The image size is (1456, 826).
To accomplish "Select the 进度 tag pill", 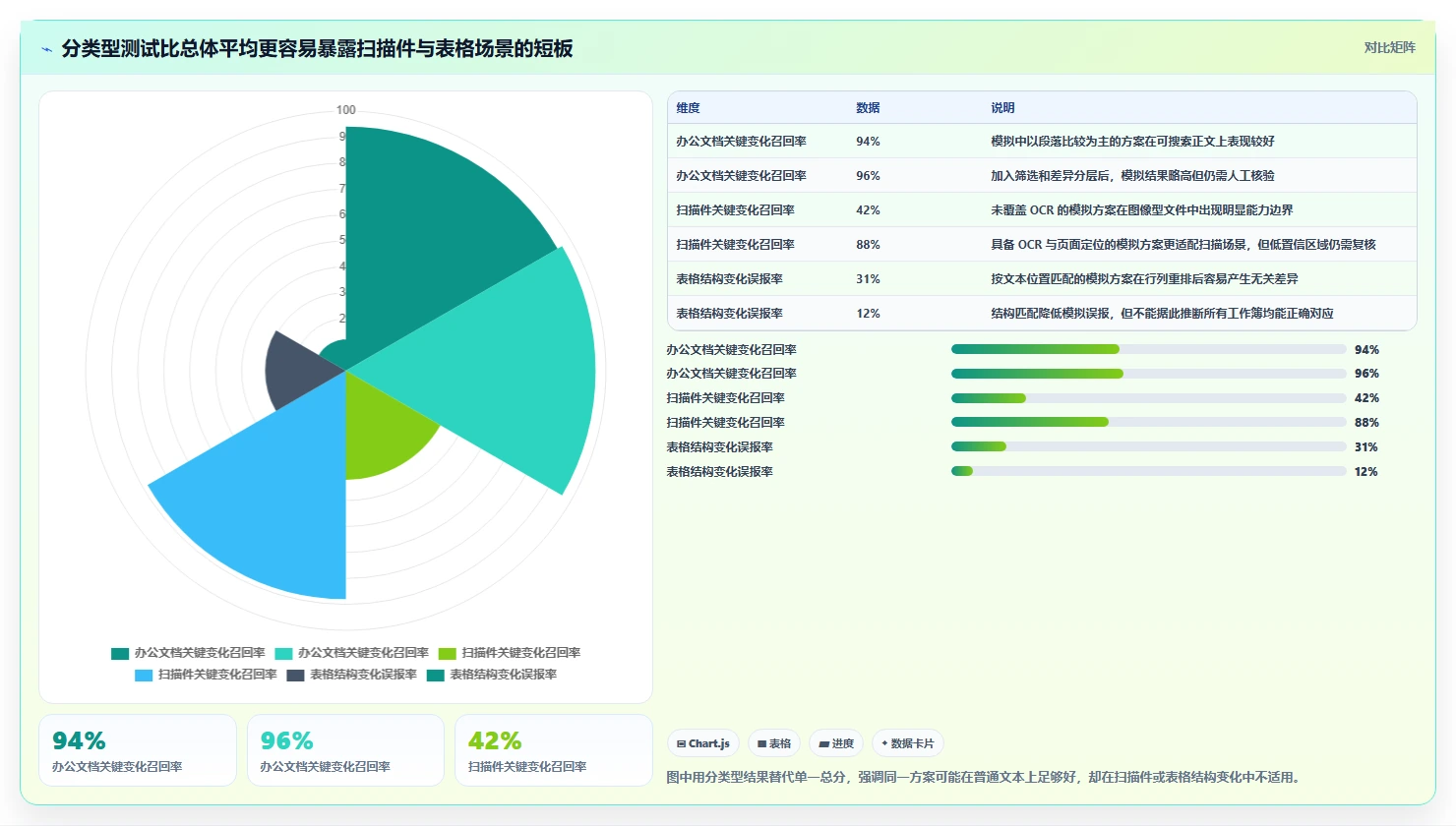I will tap(836, 743).
